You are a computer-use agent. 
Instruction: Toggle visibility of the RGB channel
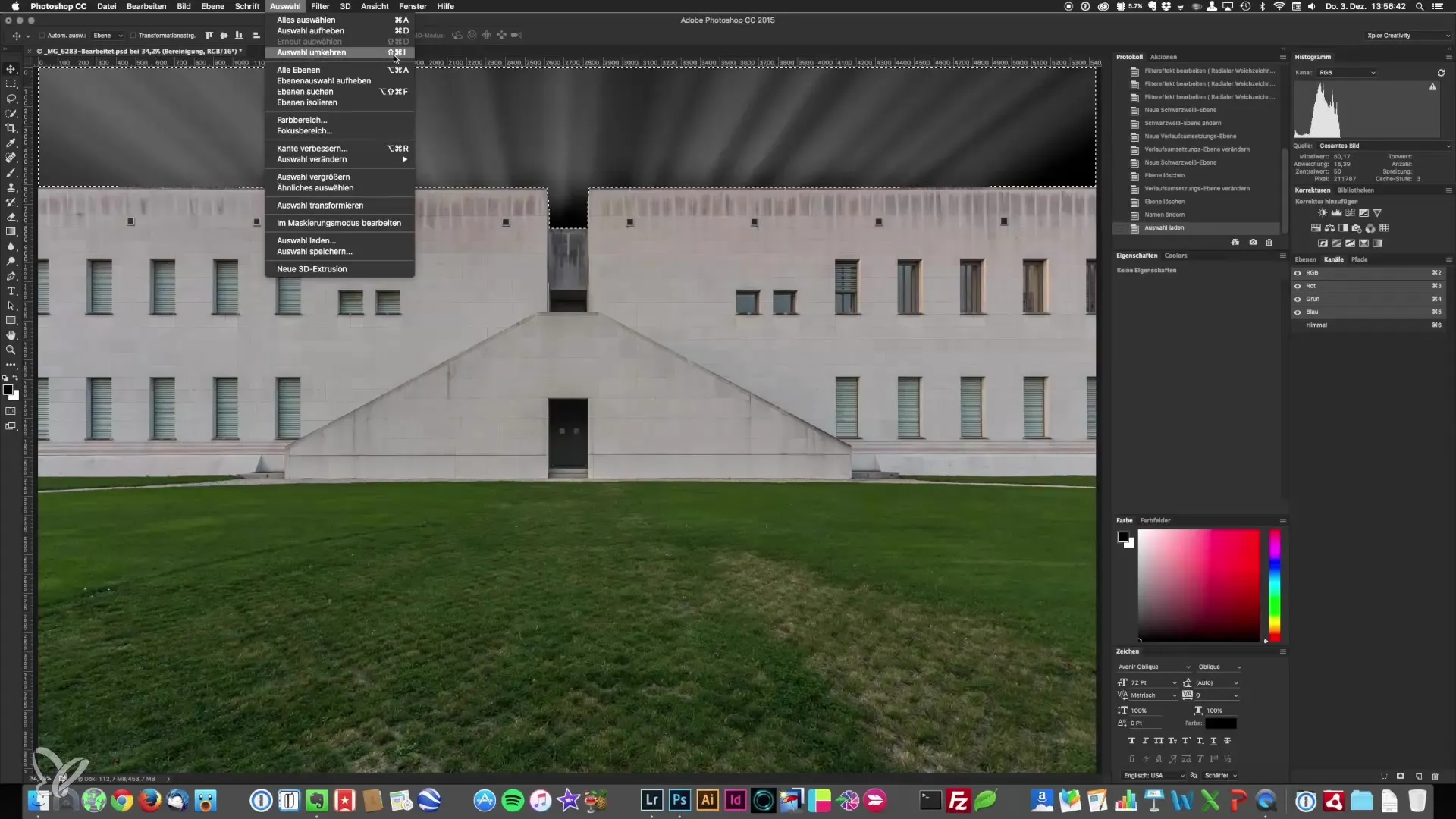[x=1298, y=273]
